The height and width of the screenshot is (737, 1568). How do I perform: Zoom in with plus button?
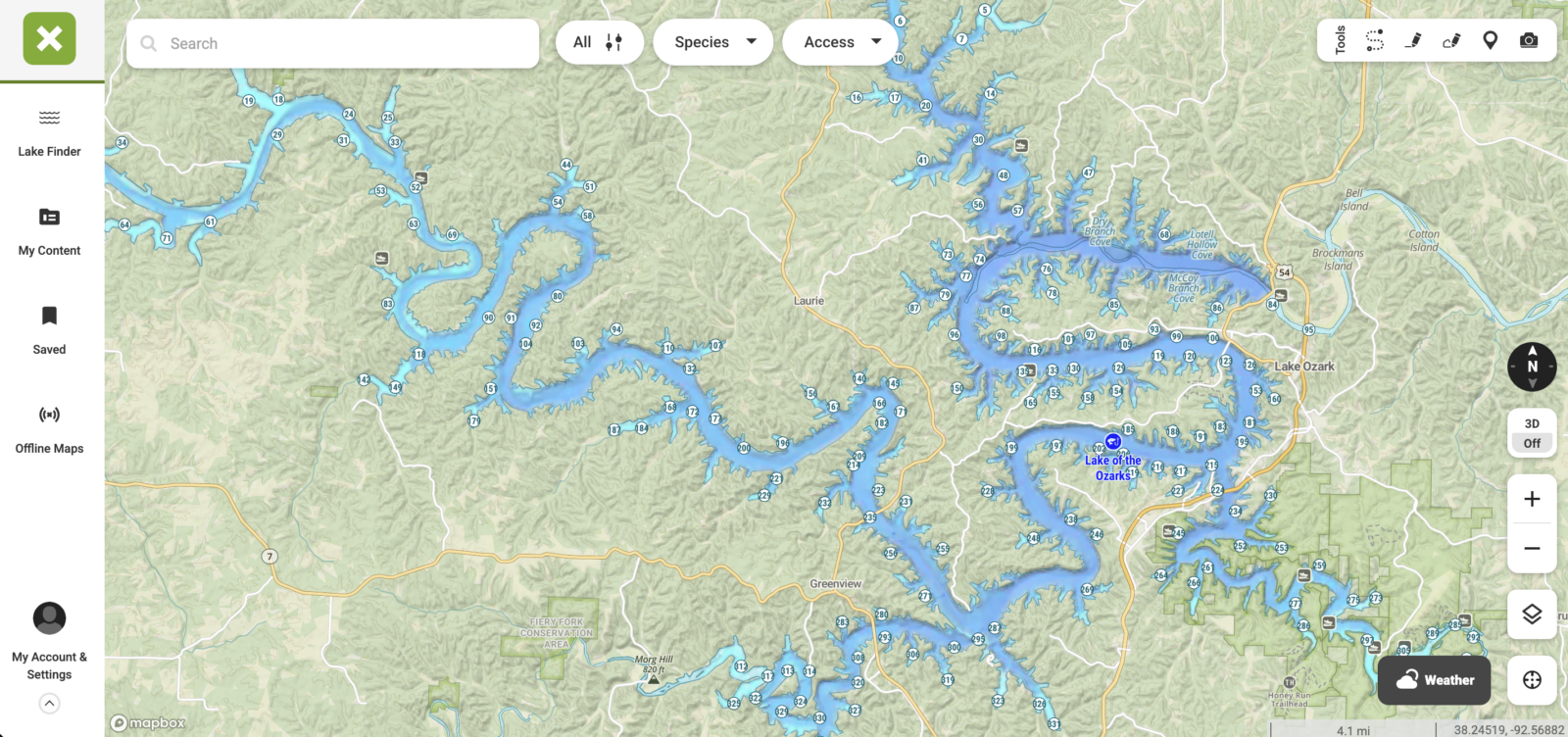coord(1532,499)
